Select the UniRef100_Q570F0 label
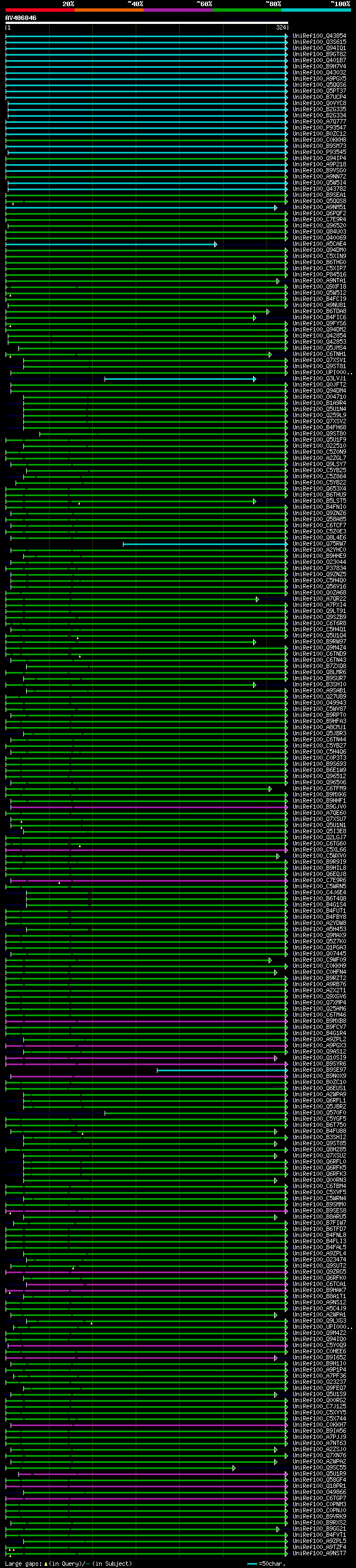 [319, 1114]
